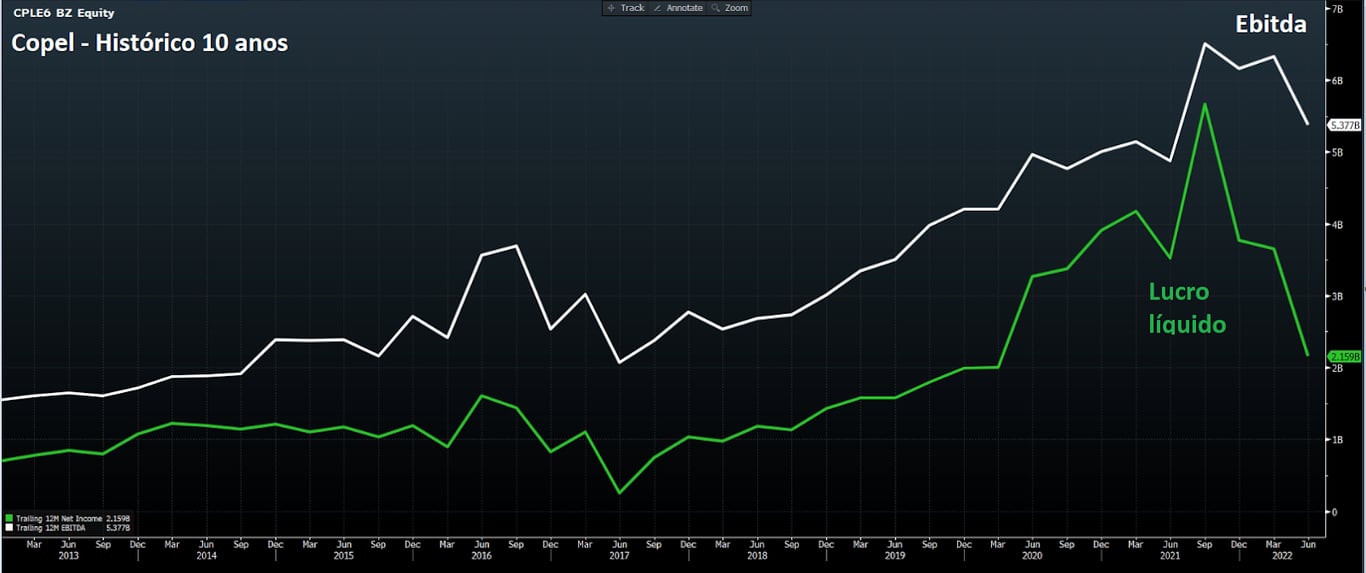This screenshot has height=573, width=1366.
Task: Click the 2019 year label on time axis
Action: point(894,555)
